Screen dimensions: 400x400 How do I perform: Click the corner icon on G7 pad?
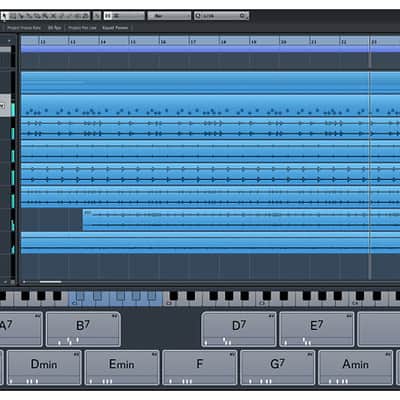(310, 354)
